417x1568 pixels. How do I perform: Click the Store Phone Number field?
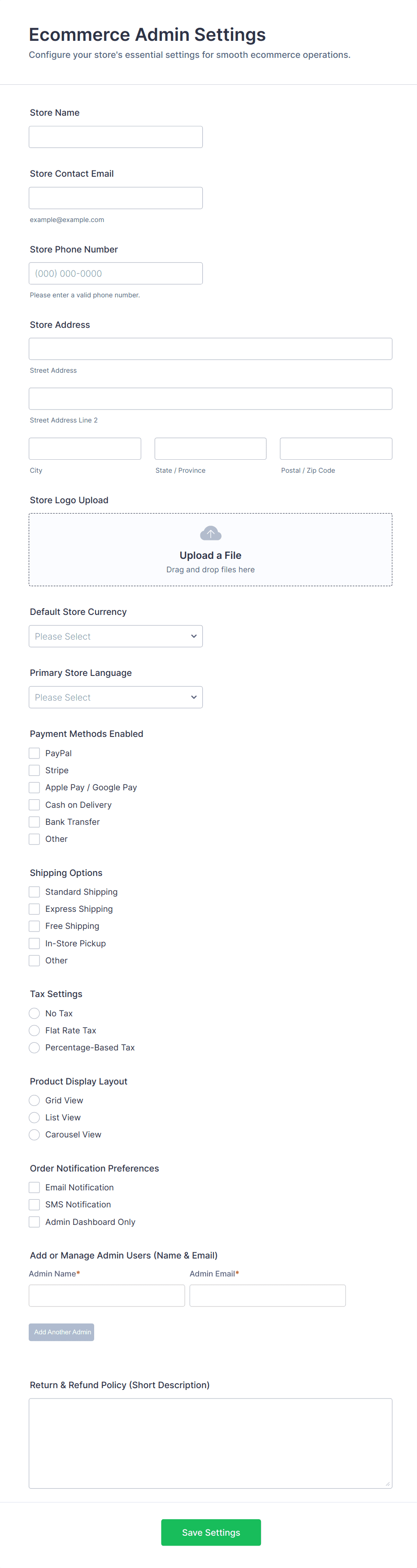116,273
